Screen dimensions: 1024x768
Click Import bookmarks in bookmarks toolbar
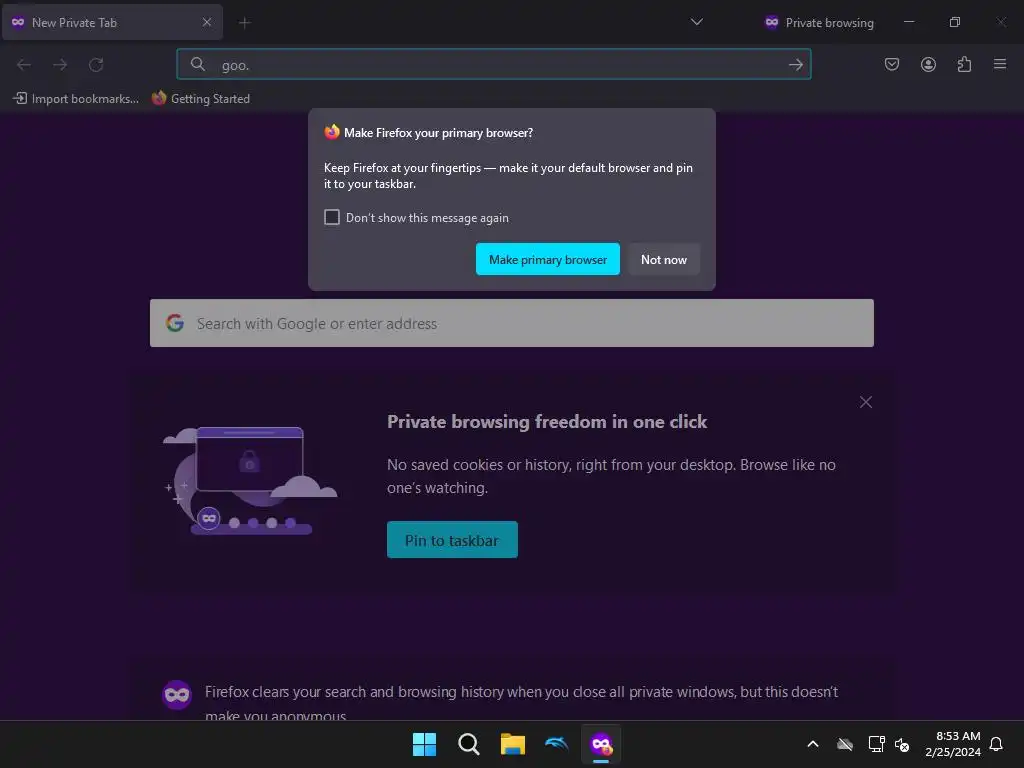tap(76, 99)
